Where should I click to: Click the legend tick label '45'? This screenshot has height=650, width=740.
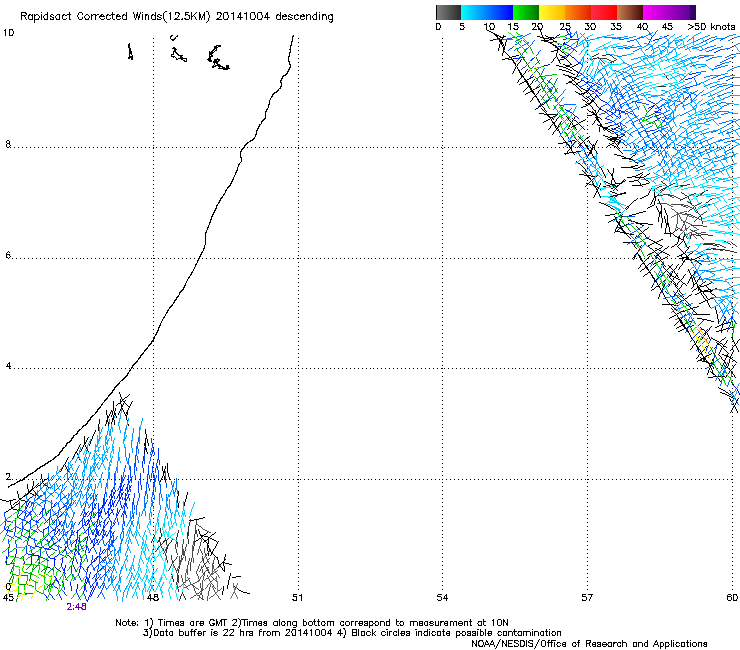(667, 26)
